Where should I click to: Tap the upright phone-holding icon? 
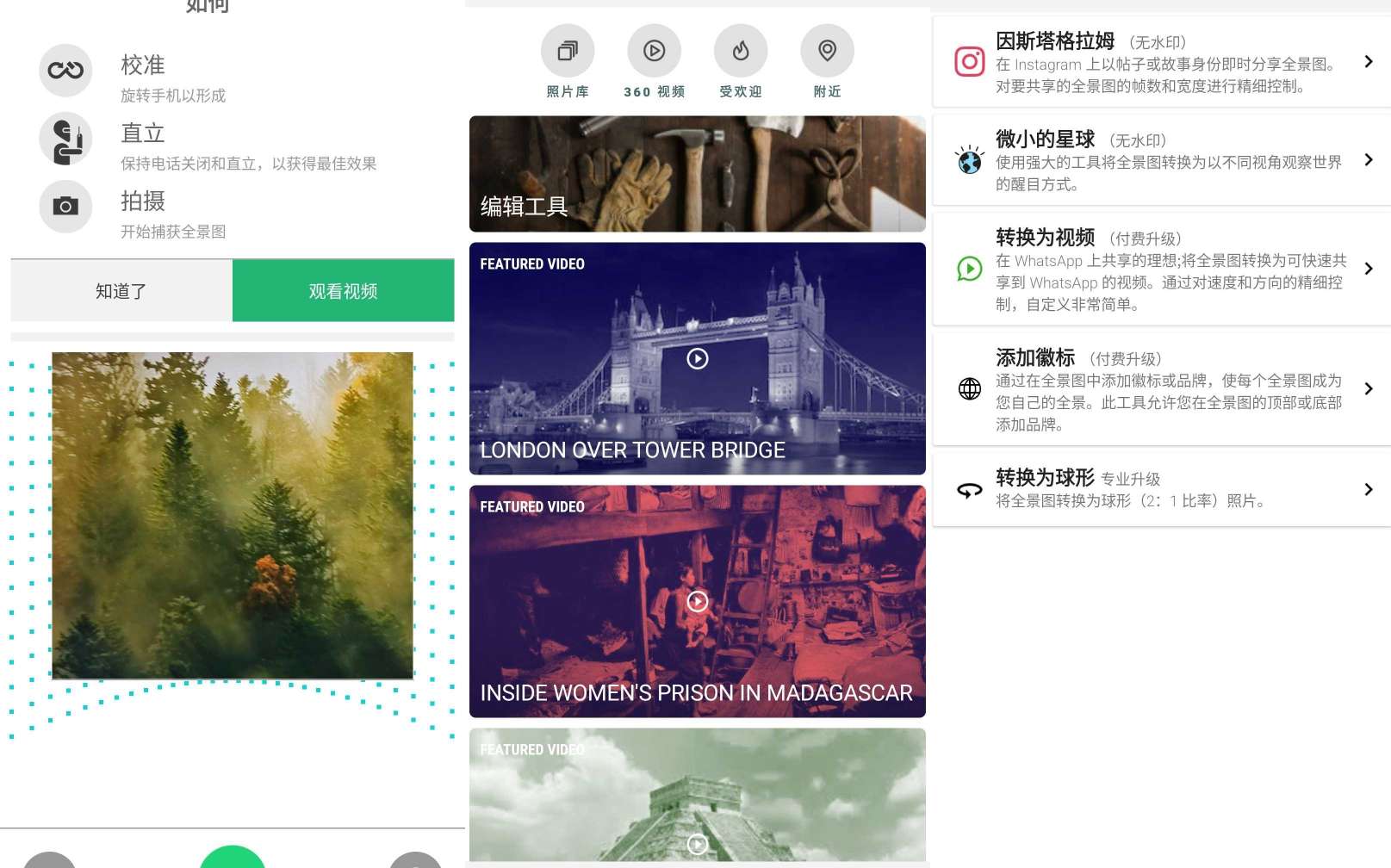[x=65, y=139]
